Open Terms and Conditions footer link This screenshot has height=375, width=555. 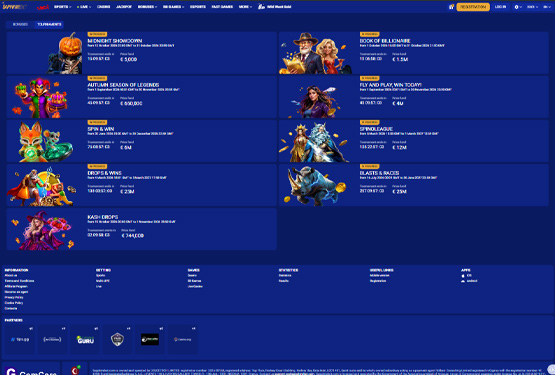tap(19, 281)
